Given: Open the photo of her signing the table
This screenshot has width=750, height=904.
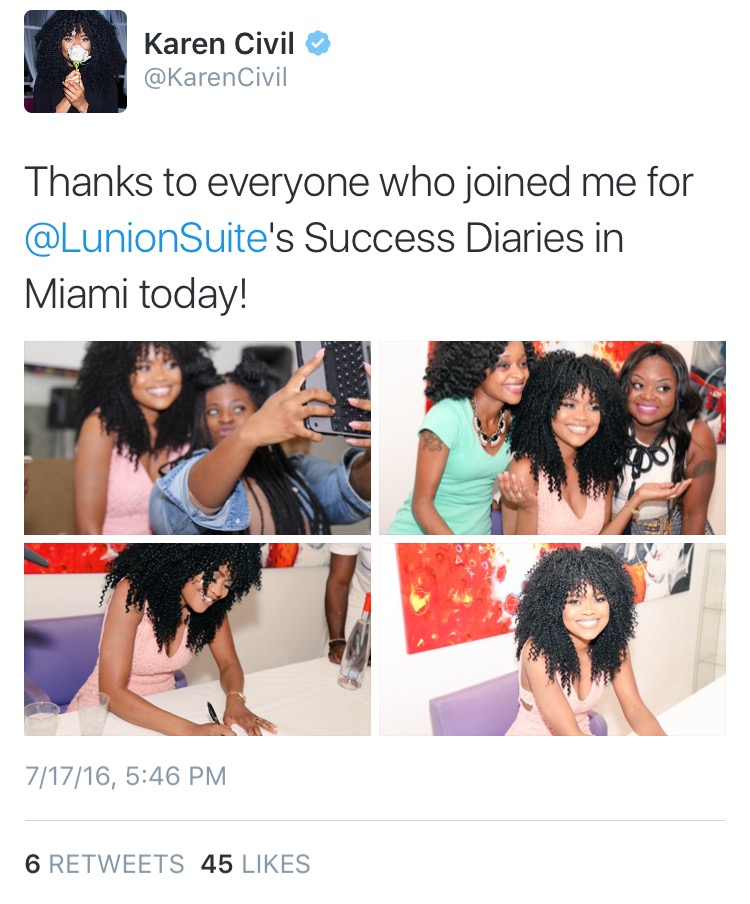Looking at the screenshot, I should 197,639.
